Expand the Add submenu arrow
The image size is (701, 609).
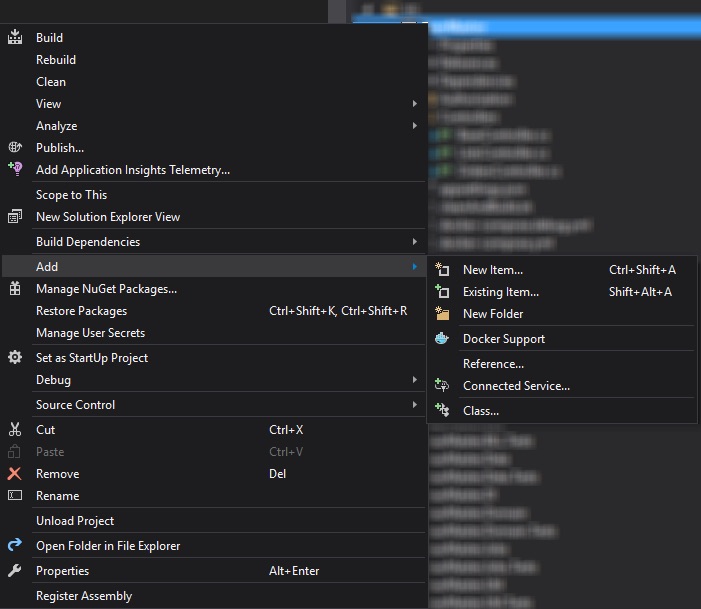click(414, 266)
